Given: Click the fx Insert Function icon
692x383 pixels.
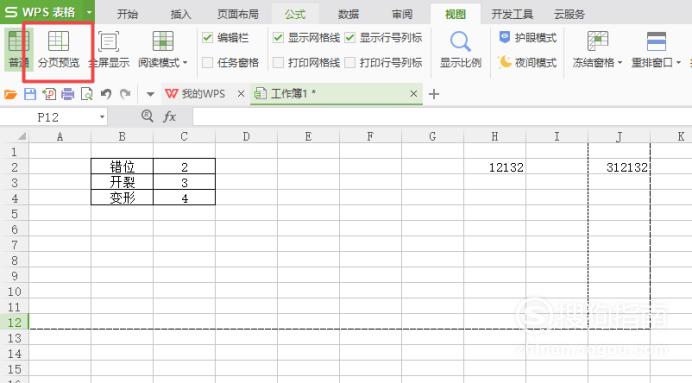Looking at the screenshot, I should pyautogui.click(x=169, y=117).
